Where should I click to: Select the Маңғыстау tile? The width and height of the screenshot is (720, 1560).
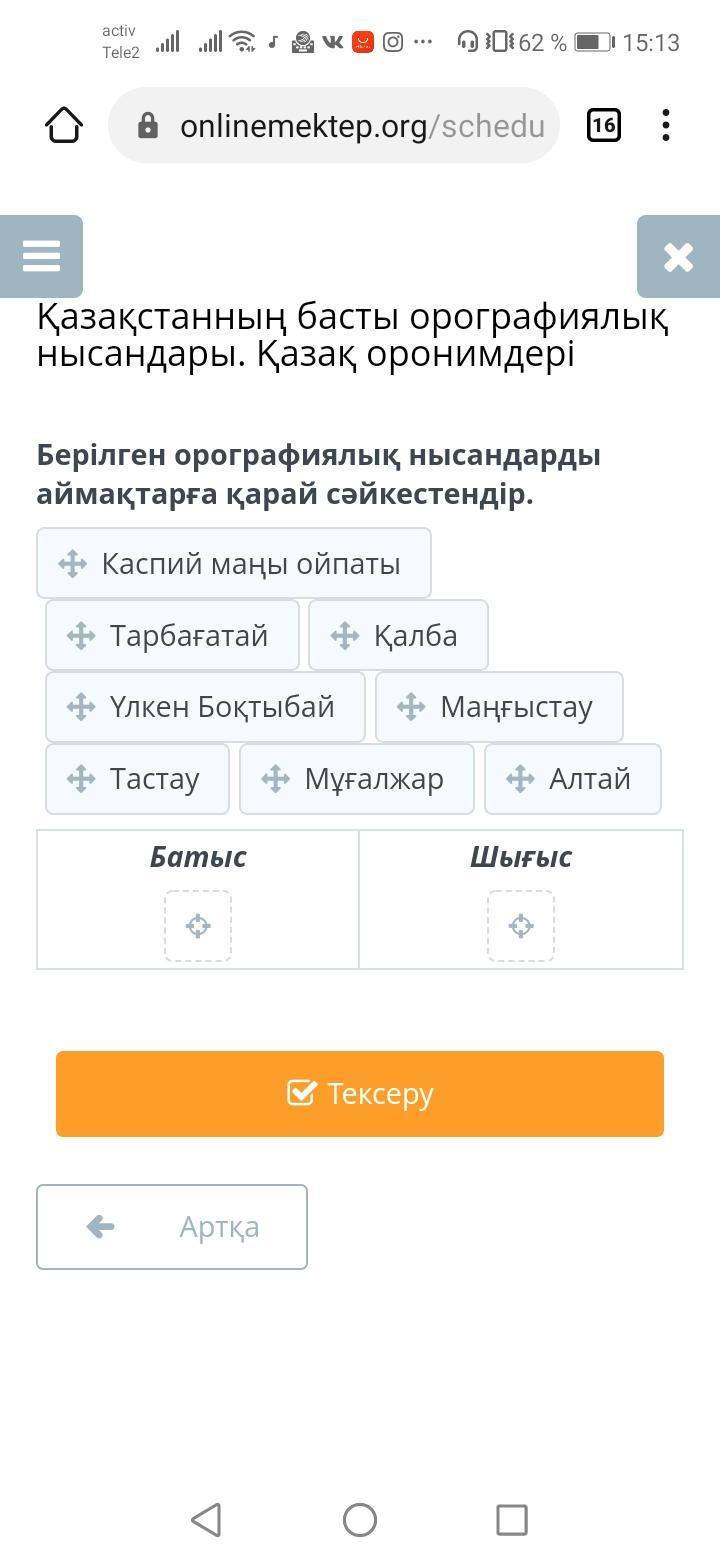(499, 707)
